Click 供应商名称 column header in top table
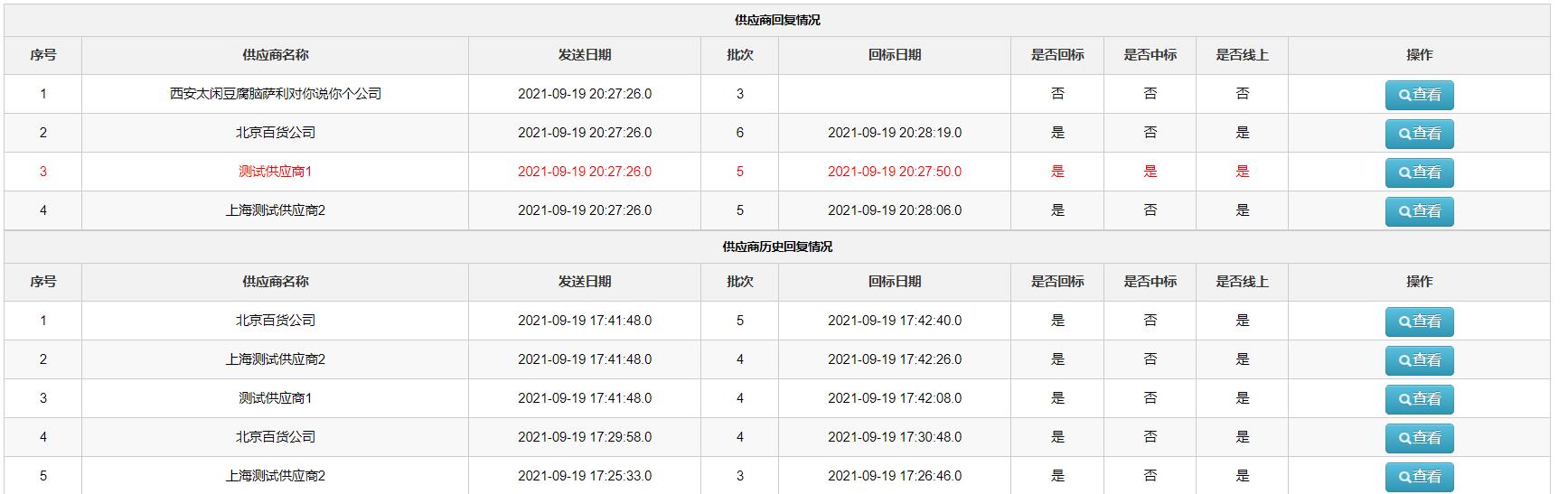The image size is (1568, 494). pyautogui.click(x=275, y=55)
